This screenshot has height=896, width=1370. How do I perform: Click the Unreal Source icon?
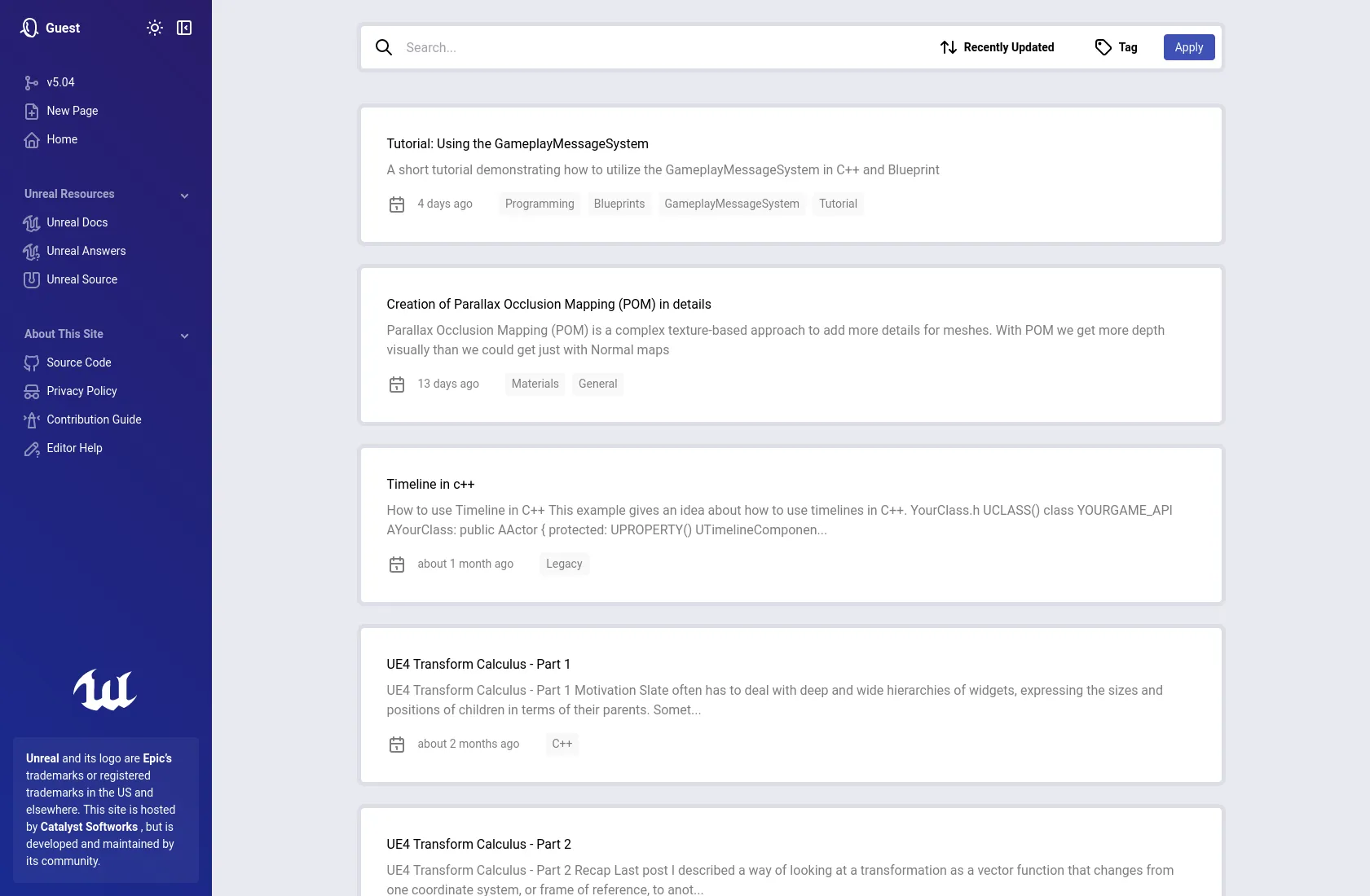32,280
